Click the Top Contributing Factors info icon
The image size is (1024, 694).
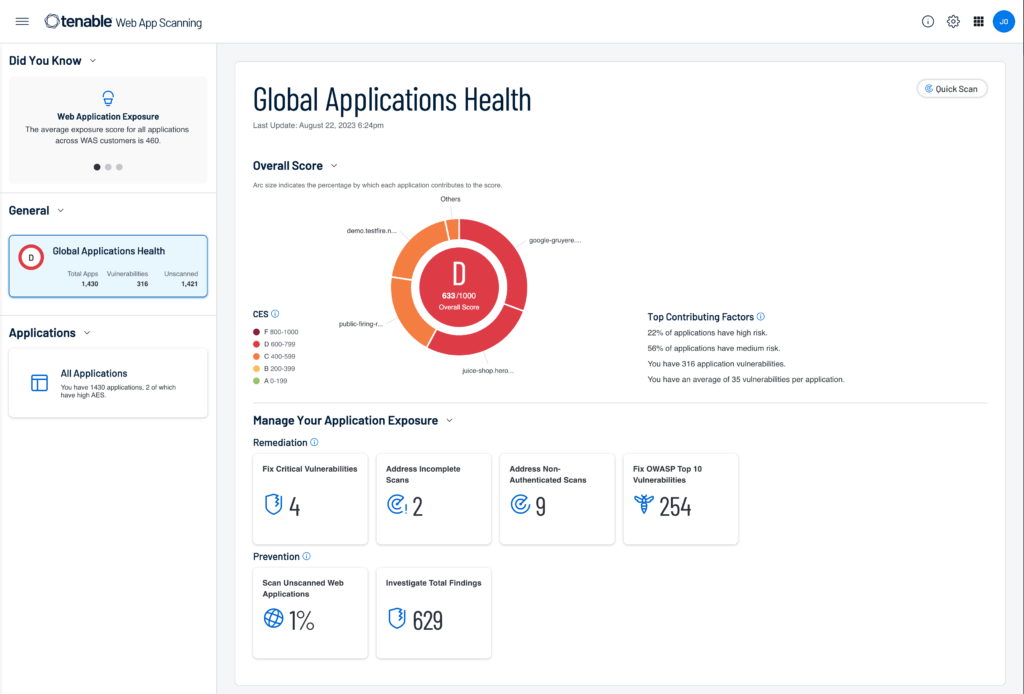(761, 317)
